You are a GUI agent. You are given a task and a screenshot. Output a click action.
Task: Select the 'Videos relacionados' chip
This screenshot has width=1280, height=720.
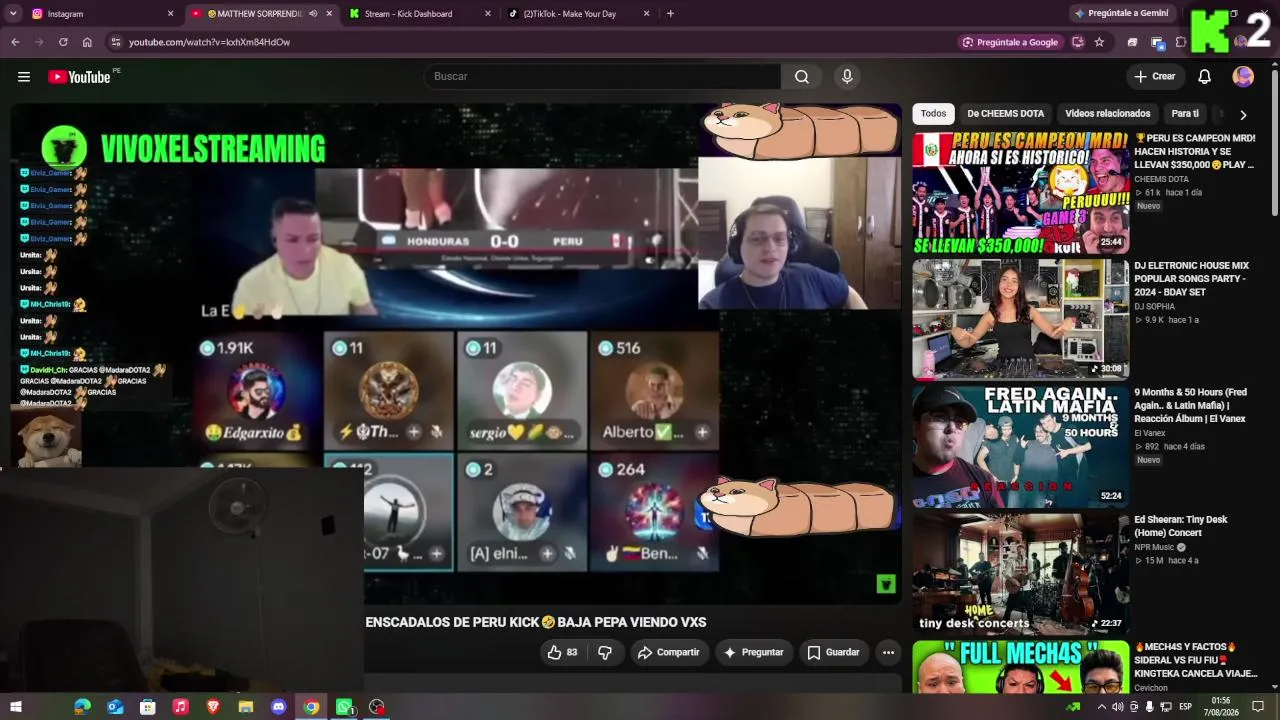tap(1107, 114)
